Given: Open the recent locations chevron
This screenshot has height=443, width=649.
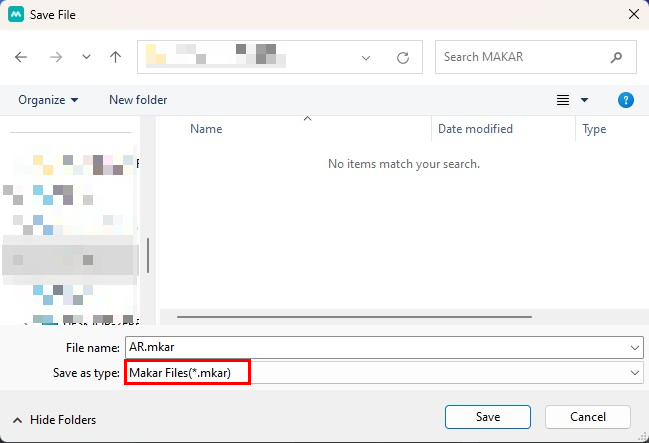Looking at the screenshot, I should click(x=86, y=57).
